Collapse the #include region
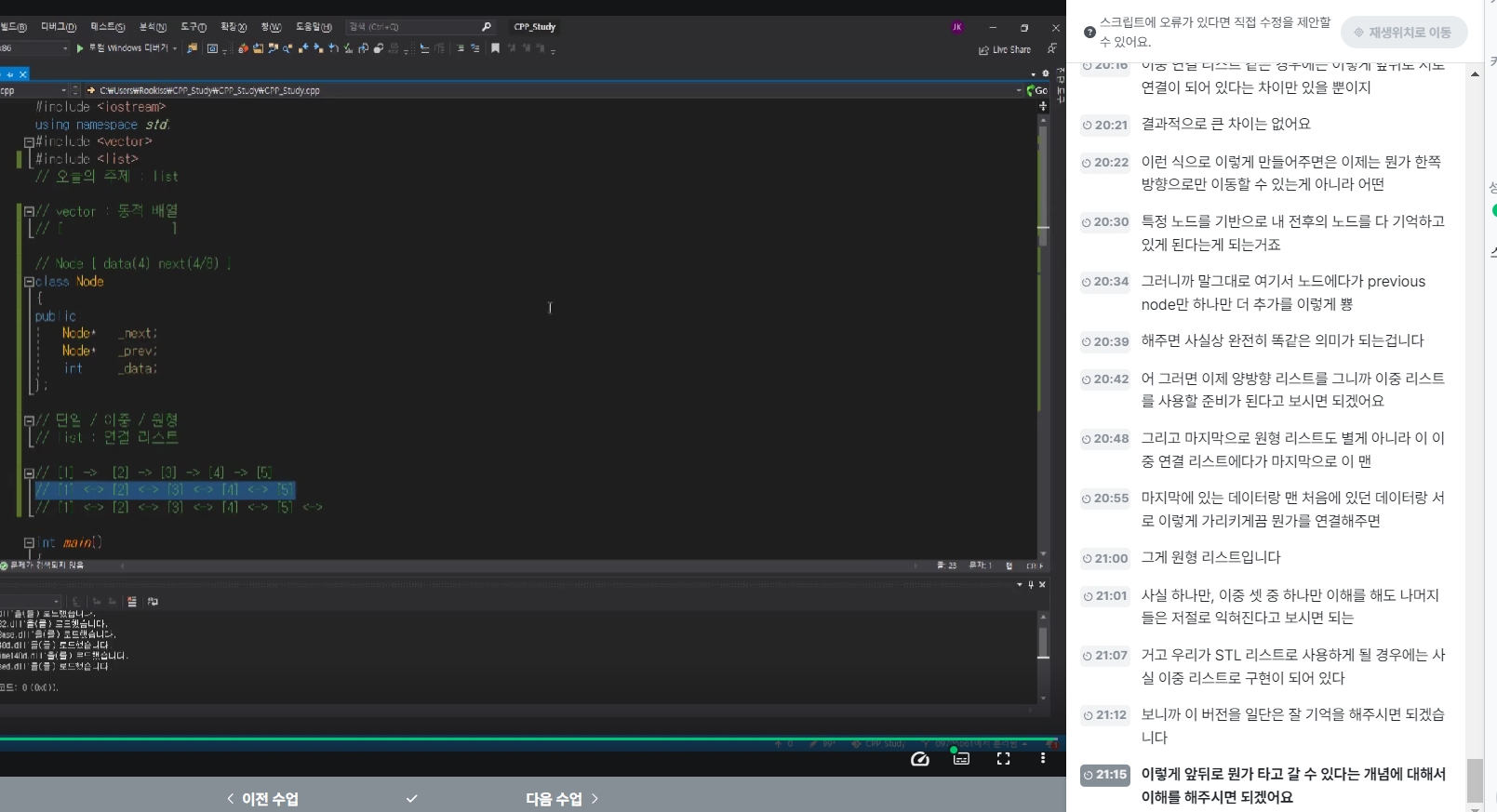Viewport: 1497px width, 812px height. click(29, 142)
